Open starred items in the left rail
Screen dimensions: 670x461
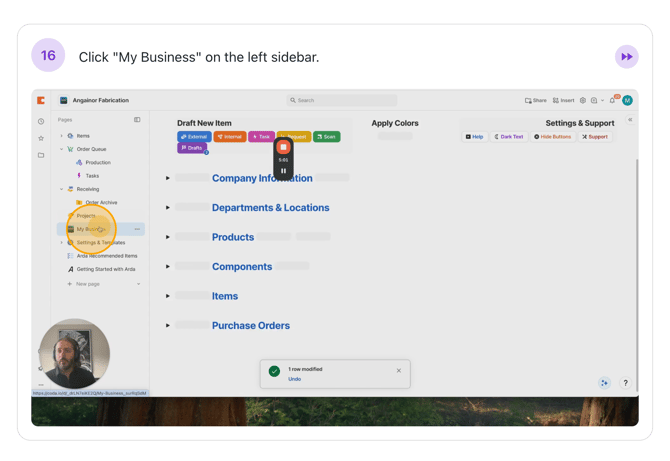pos(41,138)
